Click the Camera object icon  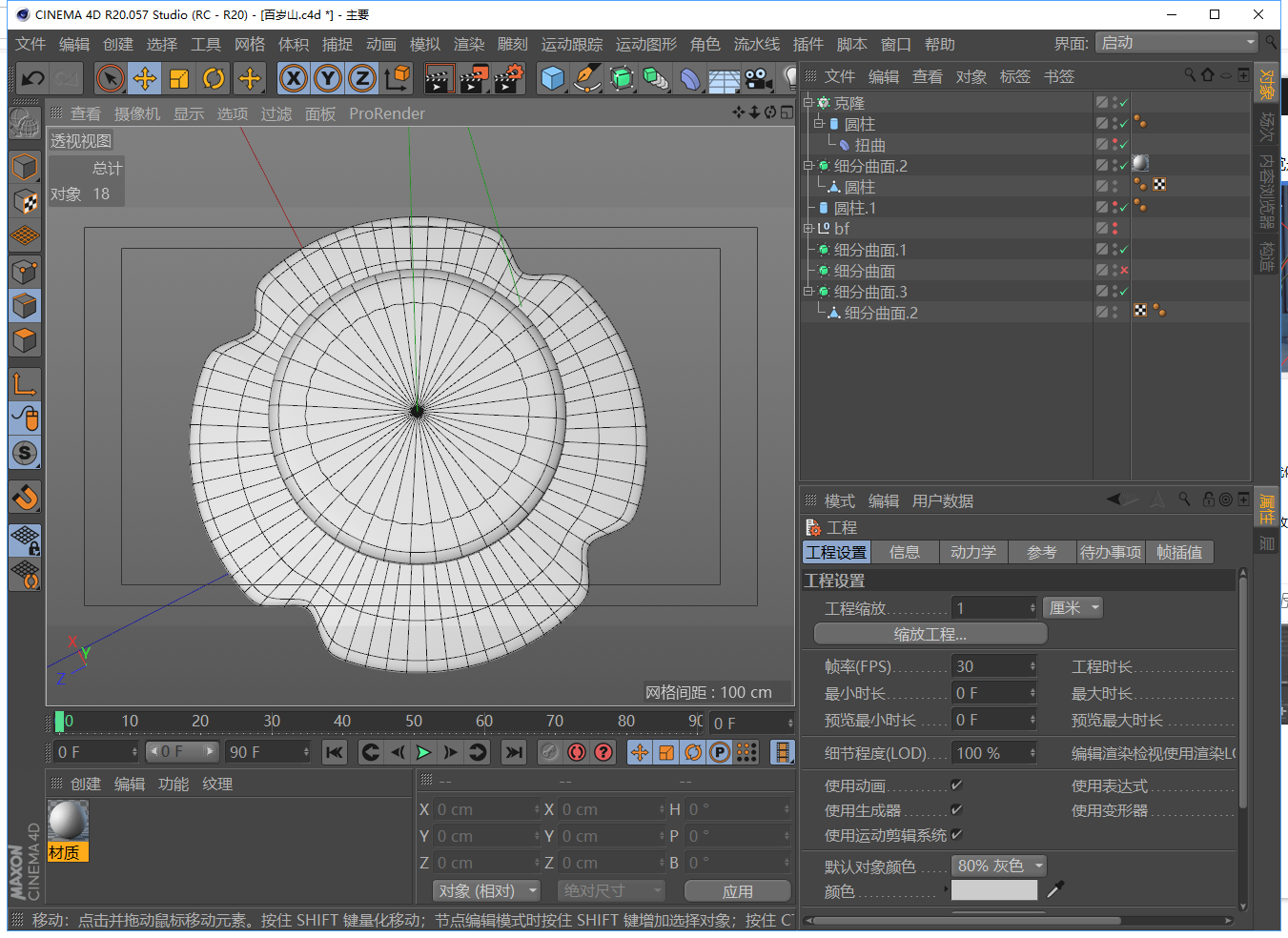tap(759, 78)
